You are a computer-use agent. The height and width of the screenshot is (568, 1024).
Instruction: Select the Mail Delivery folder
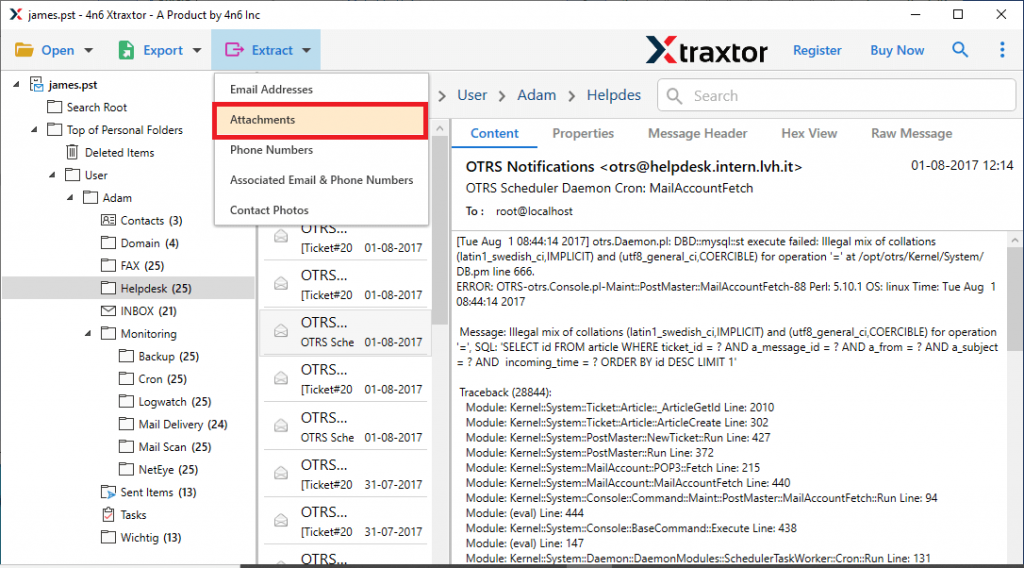[x=170, y=424]
